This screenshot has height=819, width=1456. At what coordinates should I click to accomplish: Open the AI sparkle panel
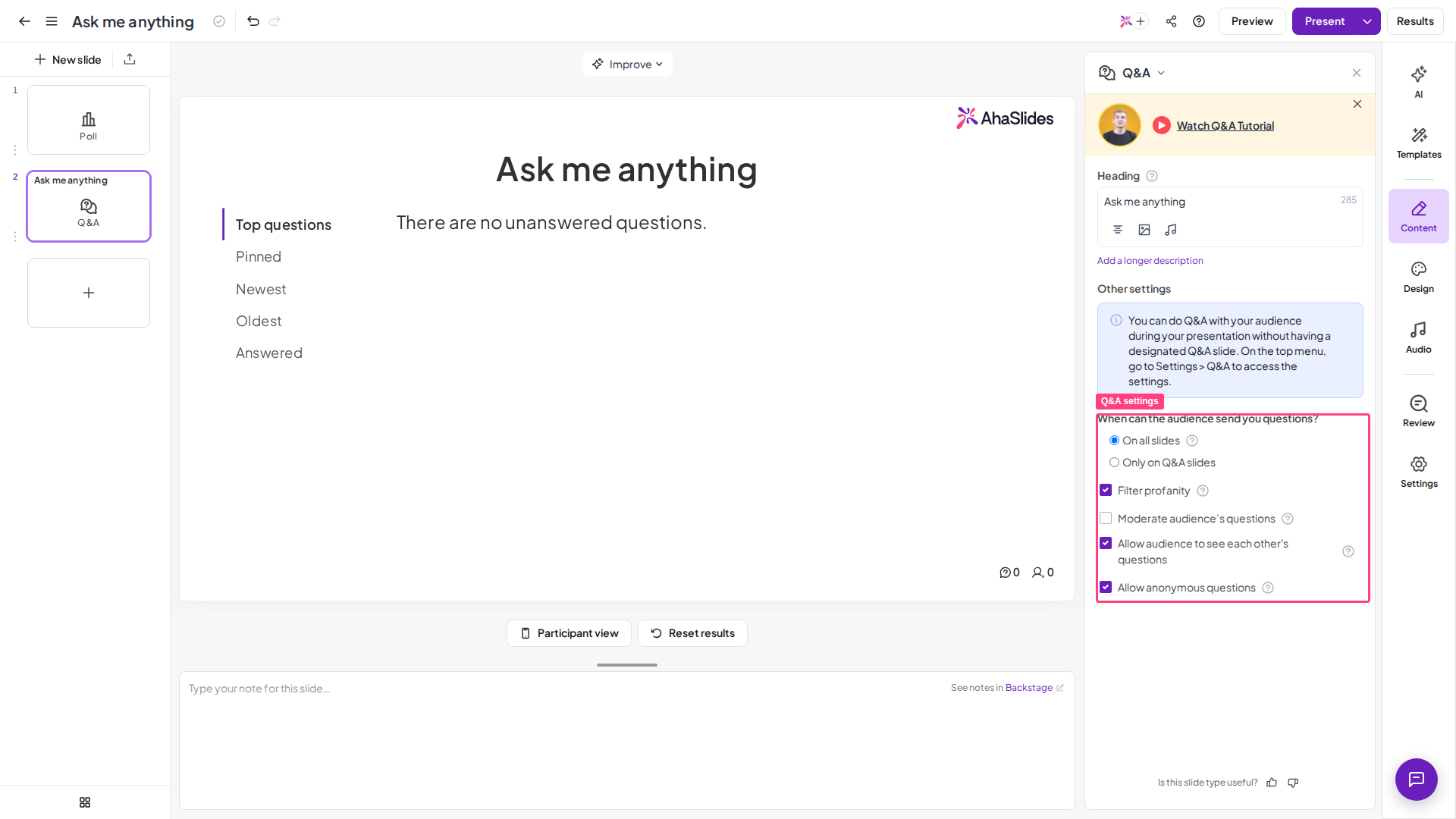click(x=1419, y=82)
